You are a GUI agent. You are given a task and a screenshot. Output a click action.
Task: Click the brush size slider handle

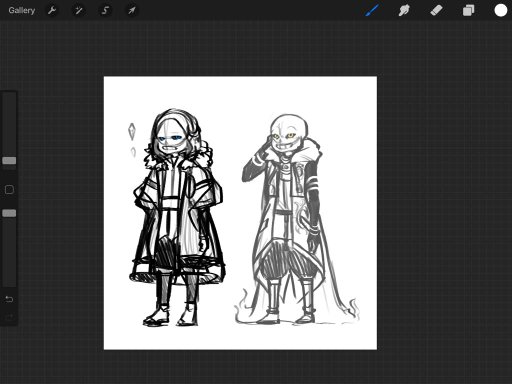pyautogui.click(x=9, y=161)
